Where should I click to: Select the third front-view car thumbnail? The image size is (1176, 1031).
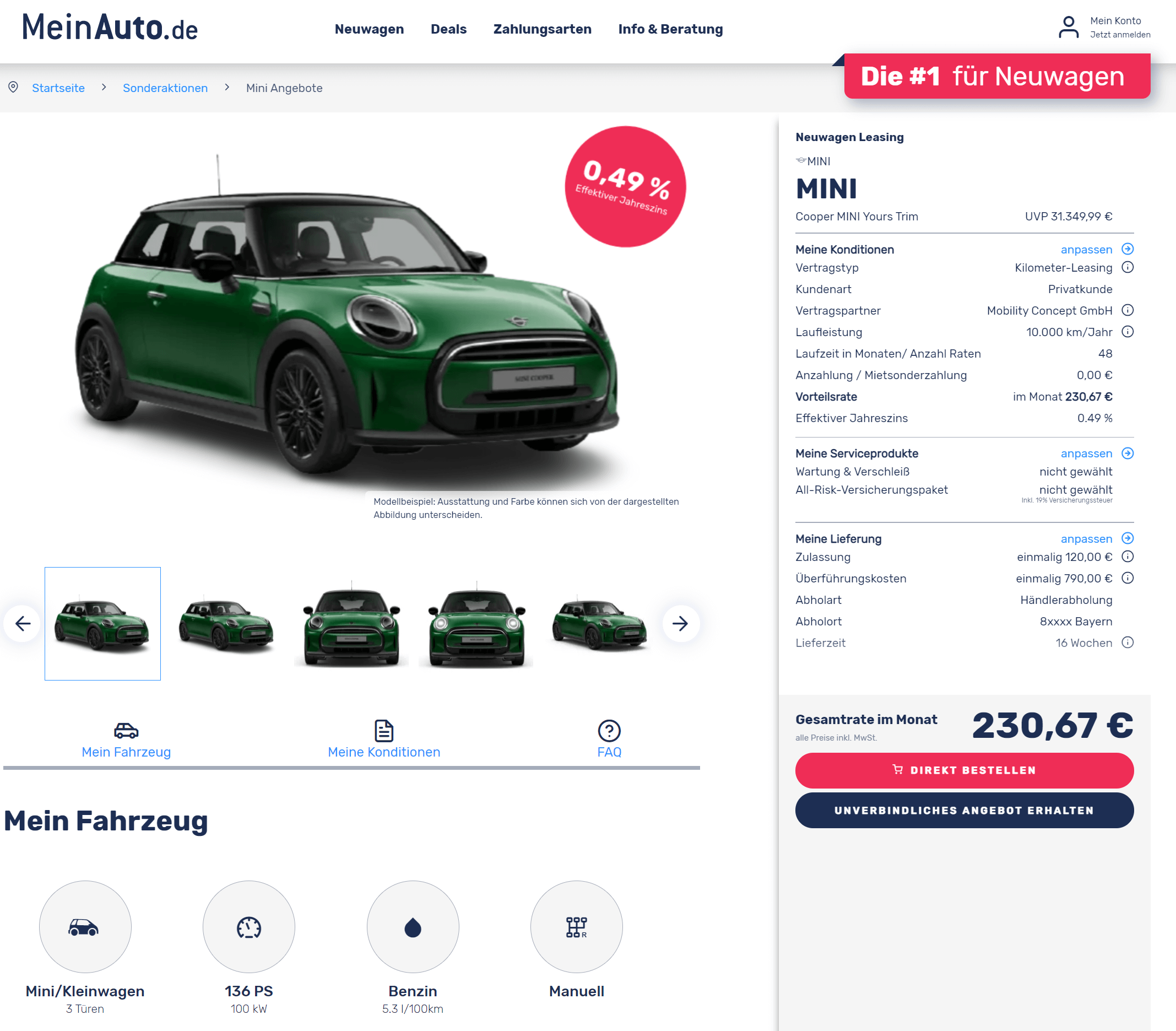[351, 624]
